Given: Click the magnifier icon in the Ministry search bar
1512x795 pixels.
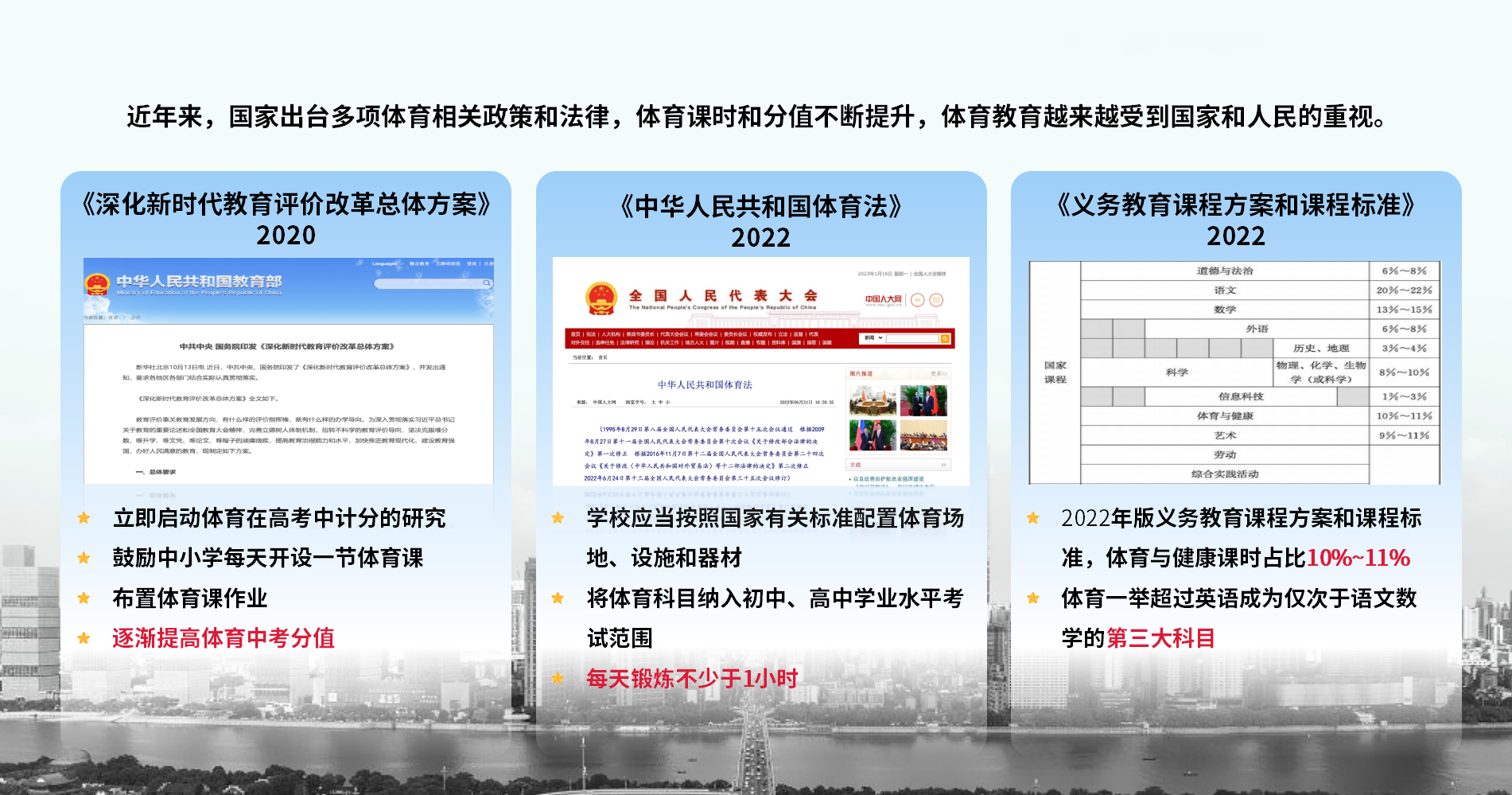Looking at the screenshot, I should 487,283.
